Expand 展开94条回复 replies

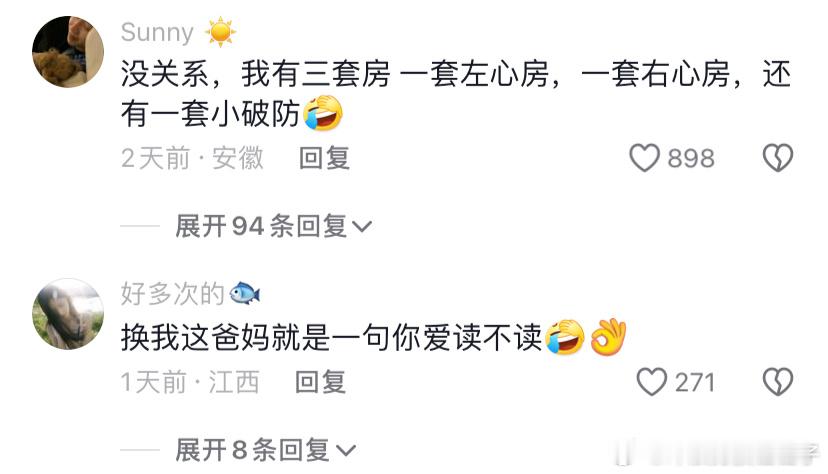pos(274,226)
